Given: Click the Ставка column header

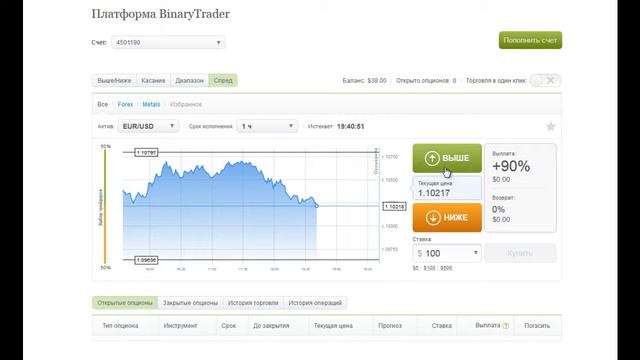Looking at the screenshot, I should coord(442,326).
